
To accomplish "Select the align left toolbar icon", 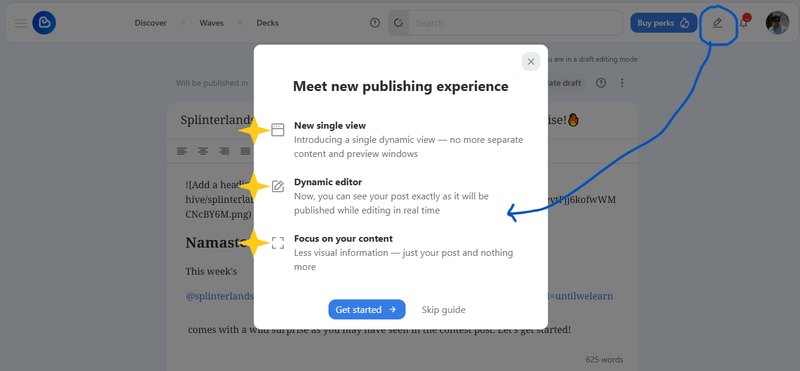I will click(182, 151).
